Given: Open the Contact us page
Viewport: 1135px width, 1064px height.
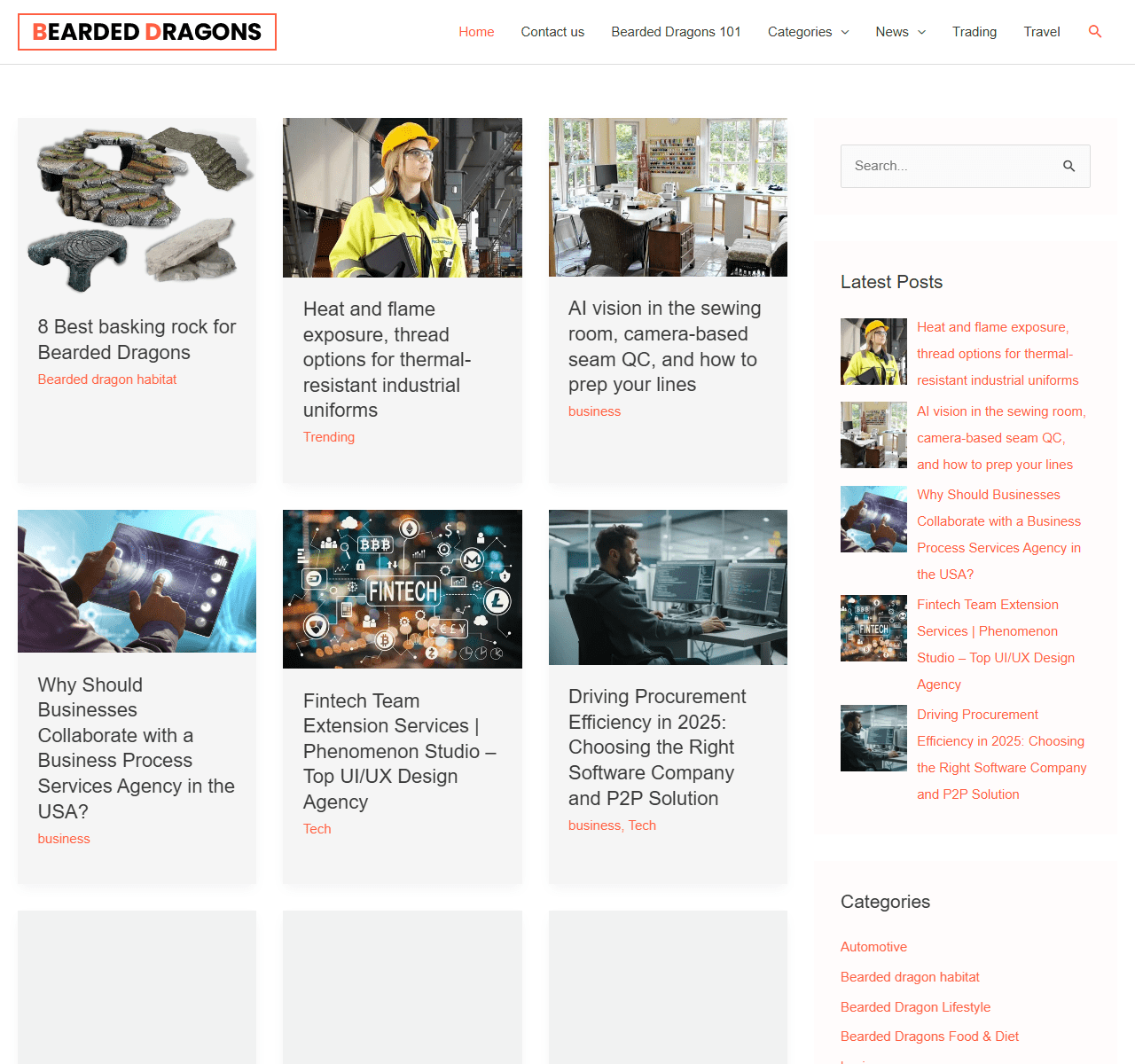Looking at the screenshot, I should pos(552,32).
